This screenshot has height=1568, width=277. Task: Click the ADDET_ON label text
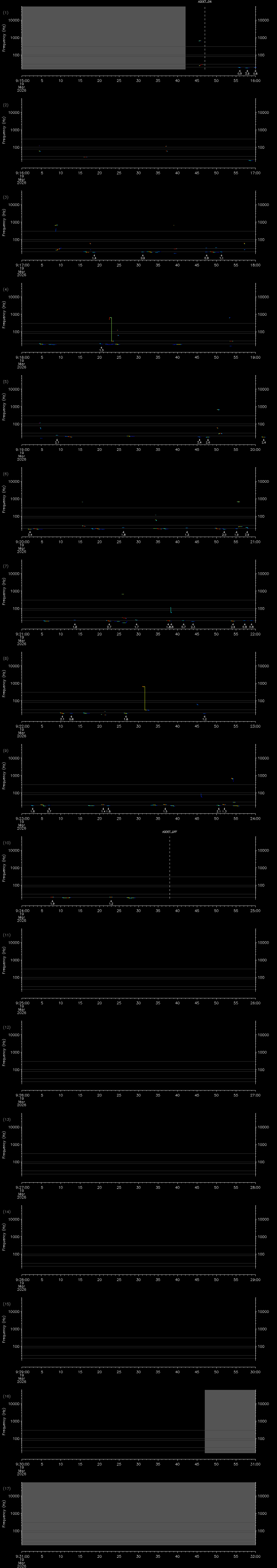pos(205,2)
